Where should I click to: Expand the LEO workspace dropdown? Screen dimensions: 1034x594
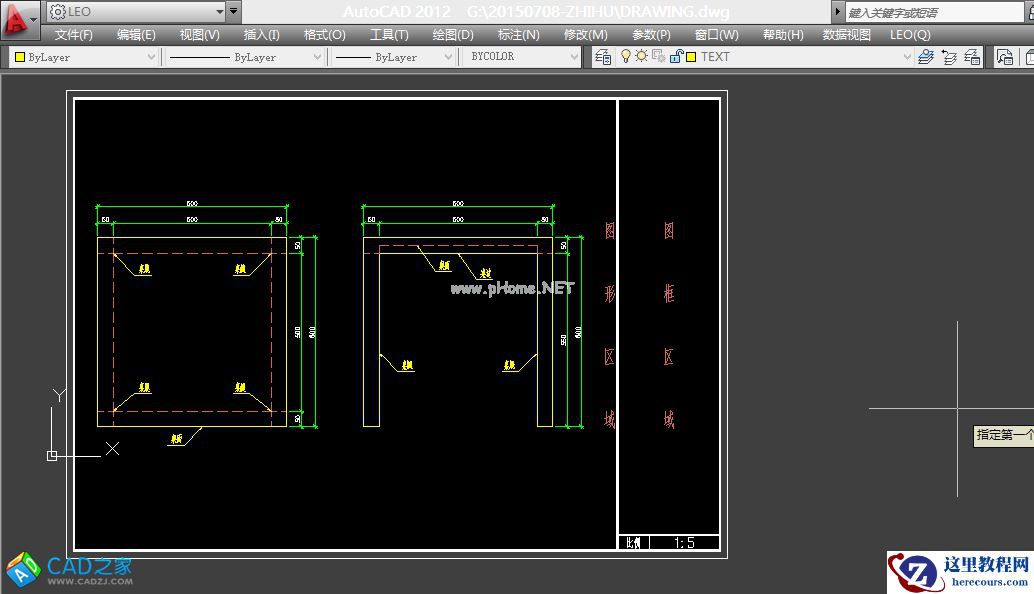tap(220, 12)
